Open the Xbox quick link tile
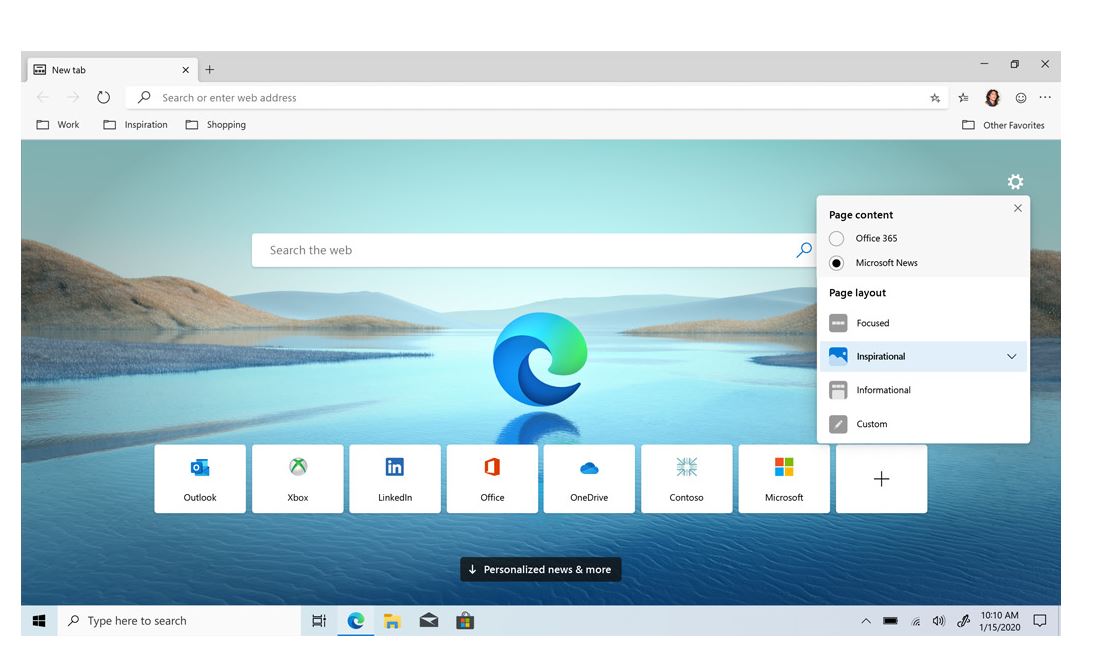 (298, 479)
